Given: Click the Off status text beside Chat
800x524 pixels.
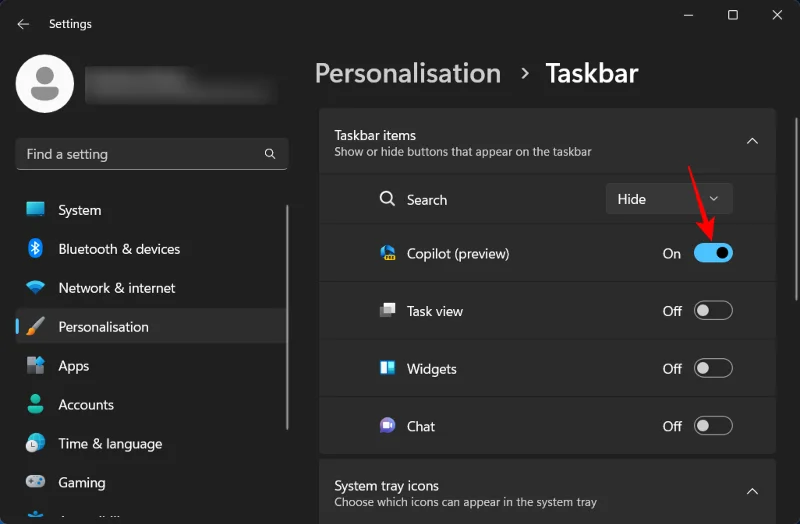Looking at the screenshot, I should tap(672, 426).
